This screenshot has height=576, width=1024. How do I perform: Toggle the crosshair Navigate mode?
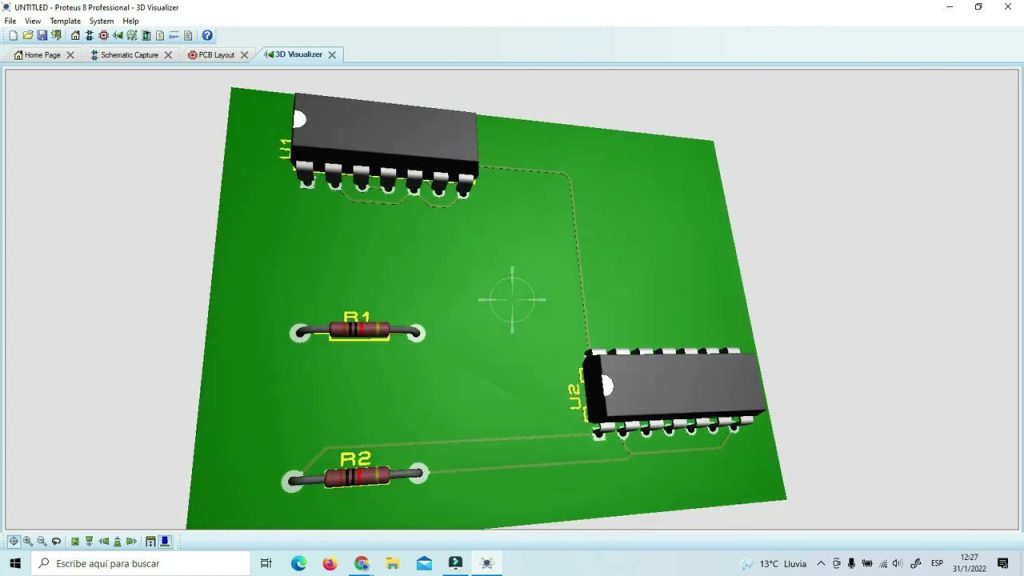click(x=15, y=541)
